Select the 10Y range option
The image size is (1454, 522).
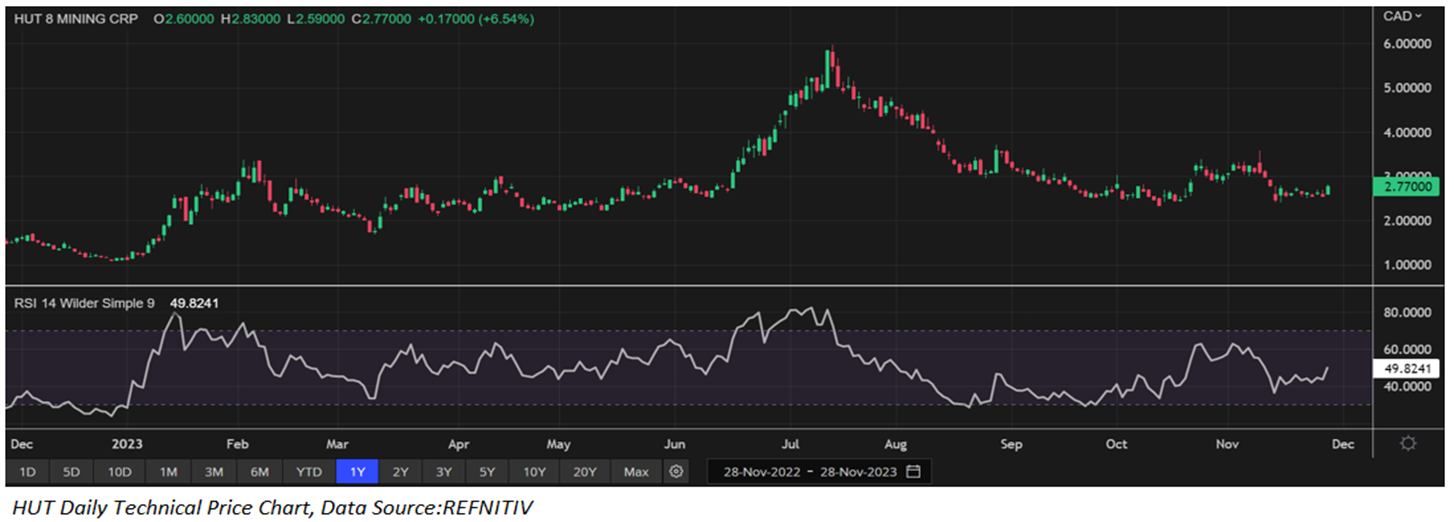click(533, 471)
